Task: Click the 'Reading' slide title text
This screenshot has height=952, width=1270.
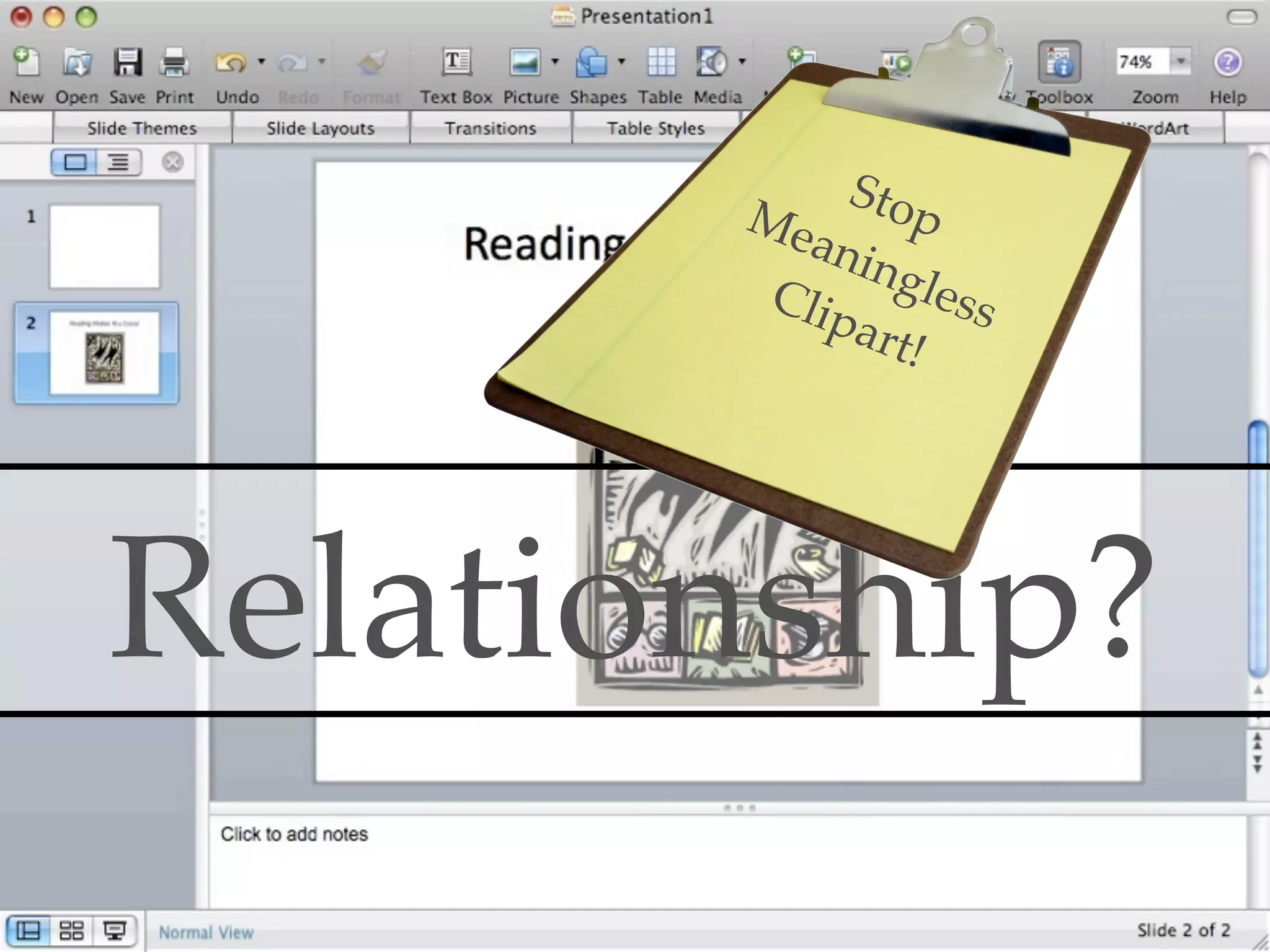Action: 546,245
